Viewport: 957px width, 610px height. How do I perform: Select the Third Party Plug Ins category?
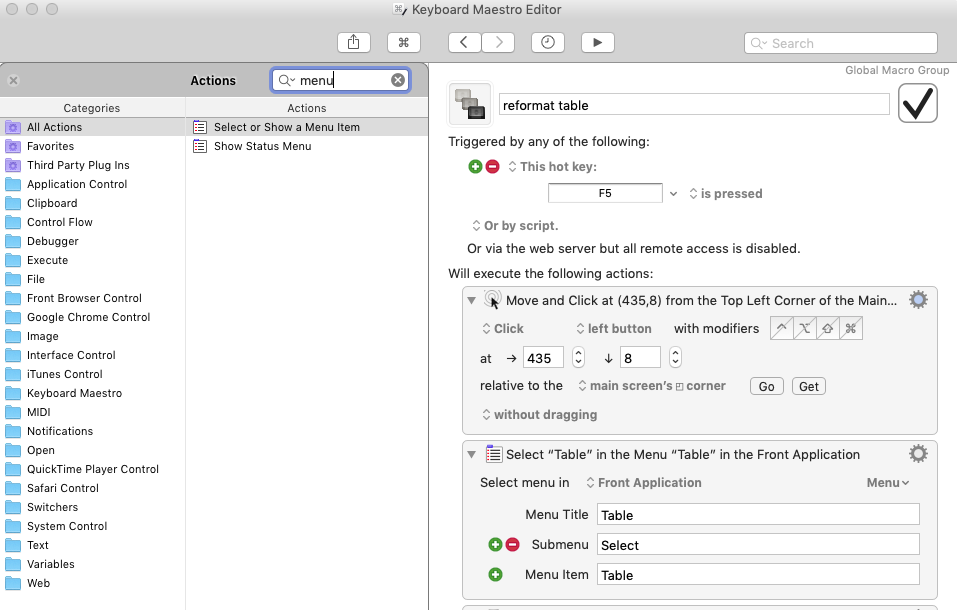point(93,165)
